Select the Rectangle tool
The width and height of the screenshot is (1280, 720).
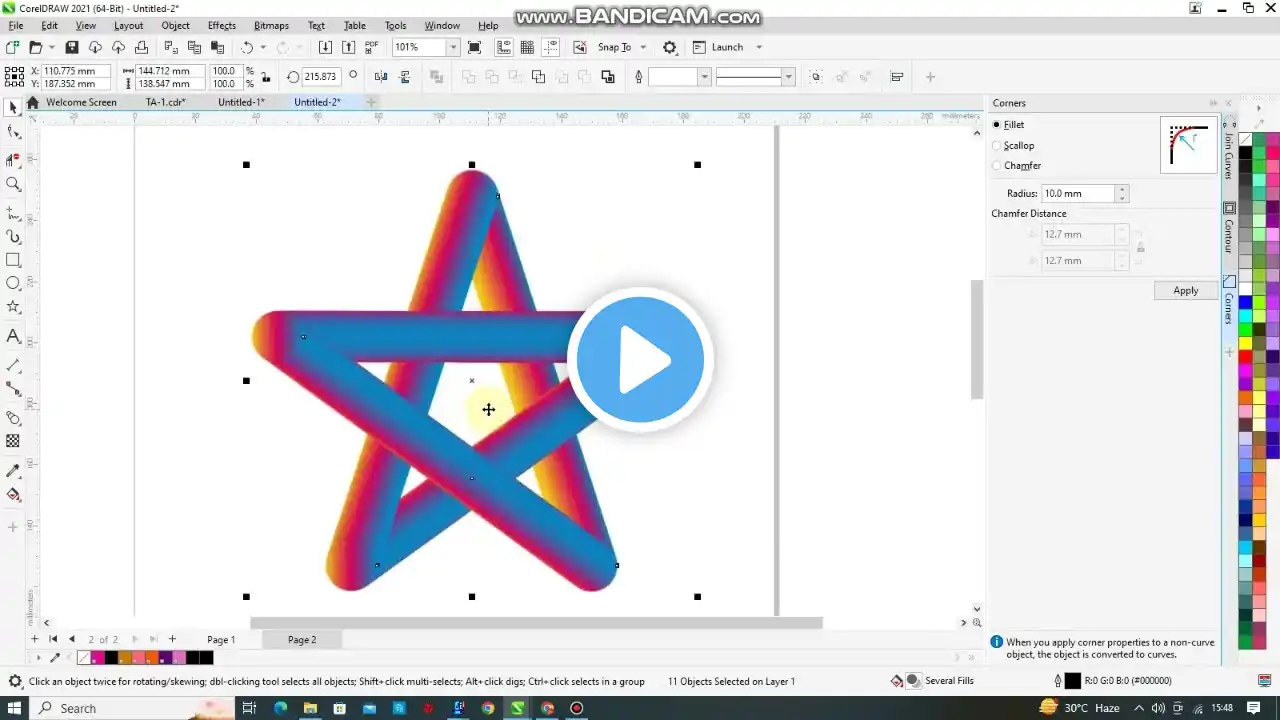point(13,260)
